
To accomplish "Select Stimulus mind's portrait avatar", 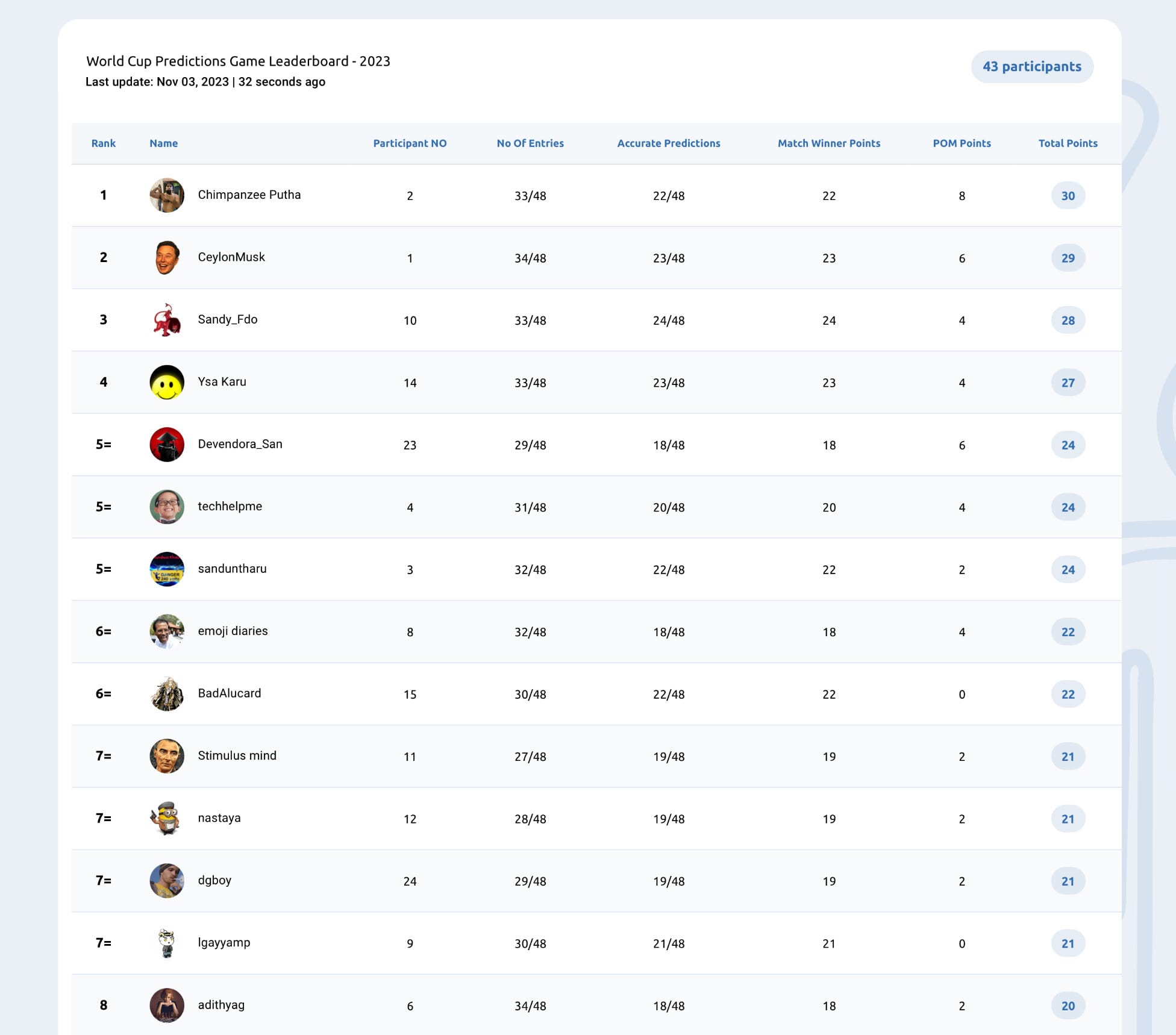I will point(167,756).
